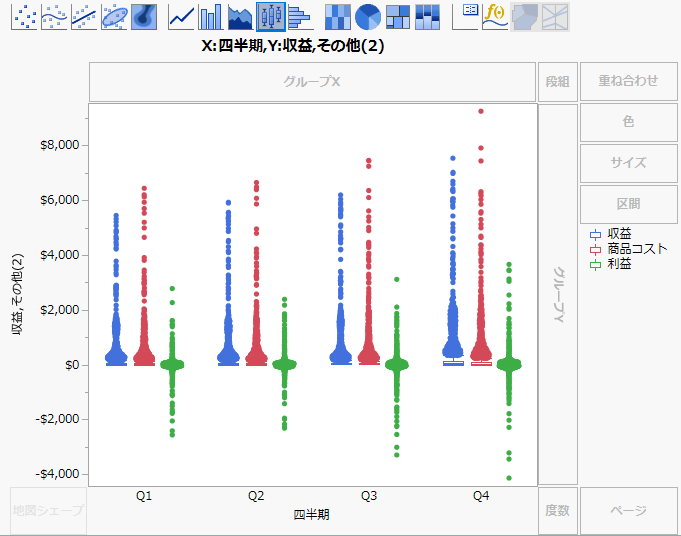Click the graph title X:四半期,Y:収益,その他(2)

pos(293,45)
